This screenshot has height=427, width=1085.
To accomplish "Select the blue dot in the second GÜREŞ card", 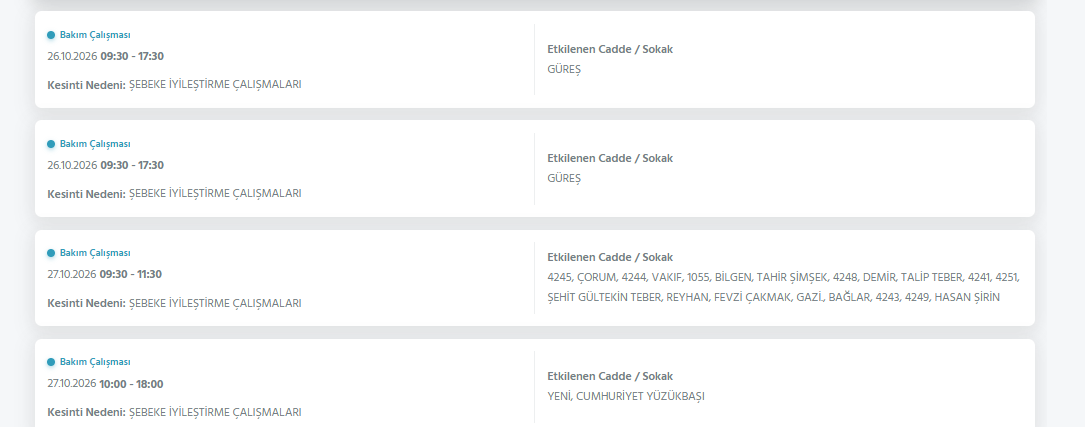I will (51, 144).
